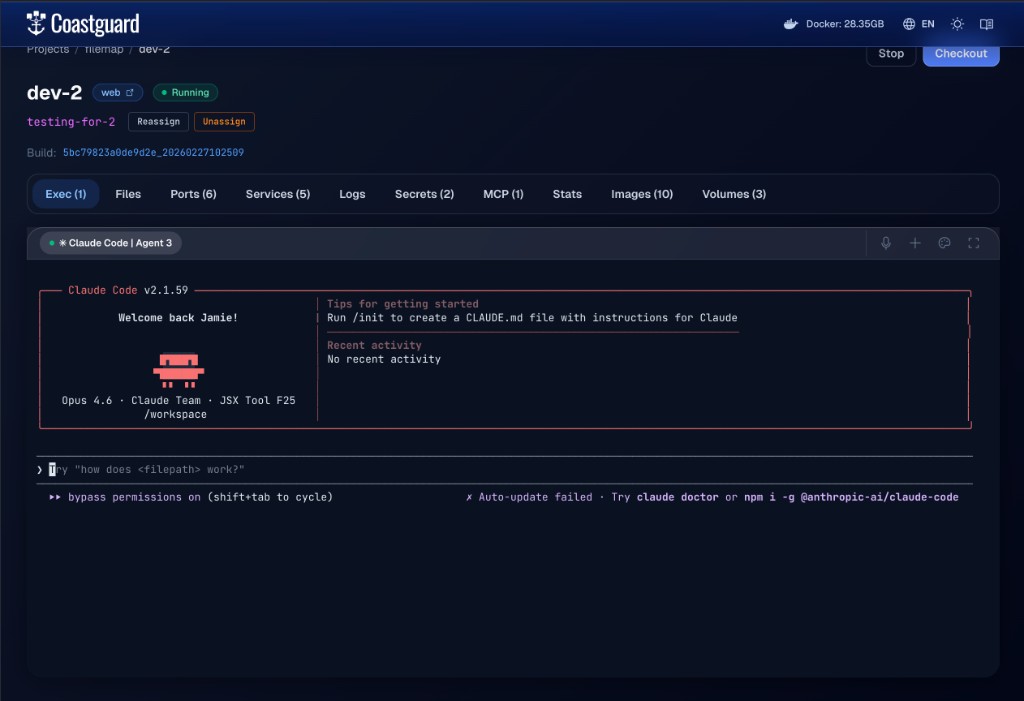Click the build ID 5bc79823a0de9d2e link
The height and width of the screenshot is (701, 1024).
point(153,152)
